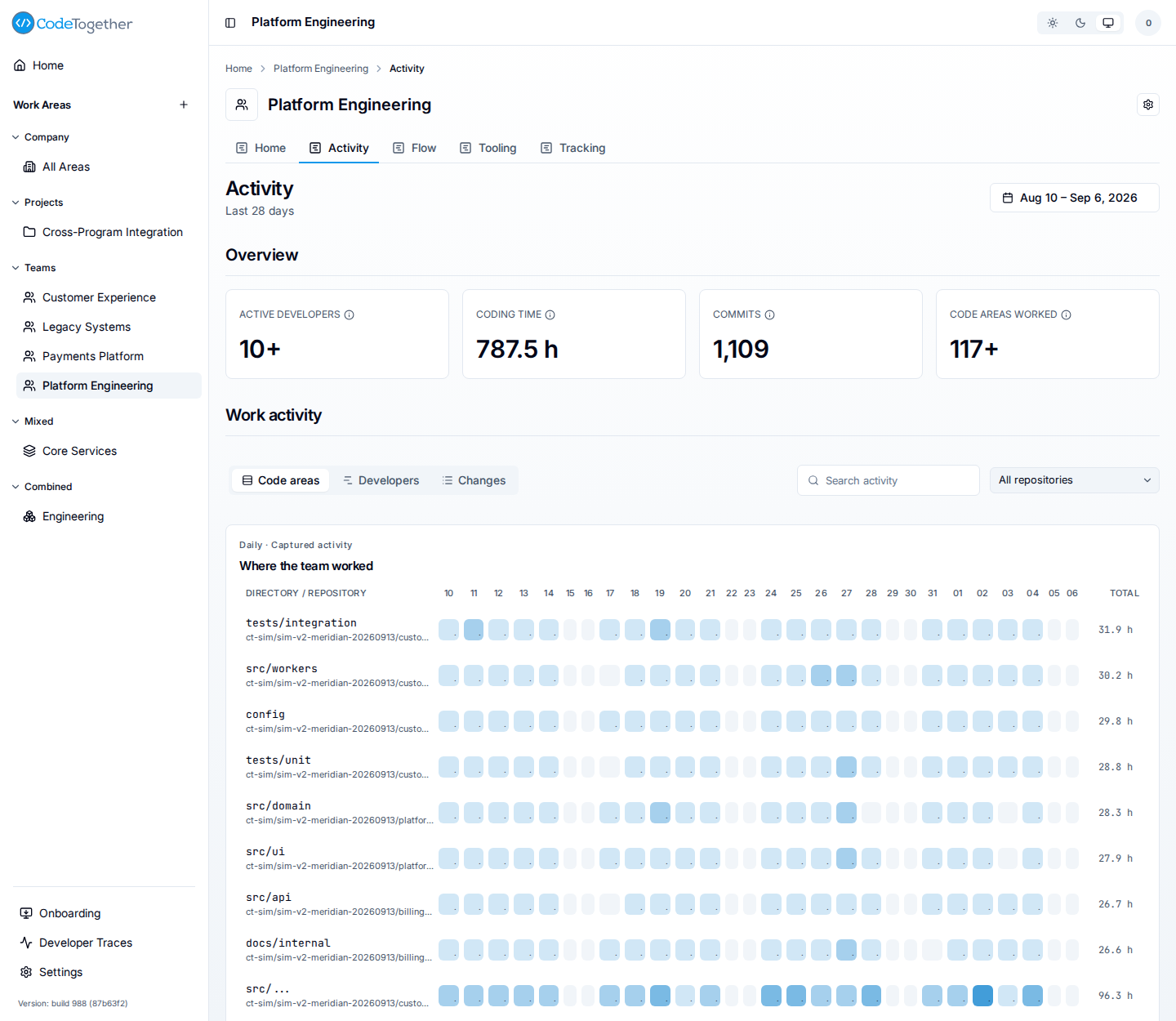Switch to the Flow tab

(414, 148)
